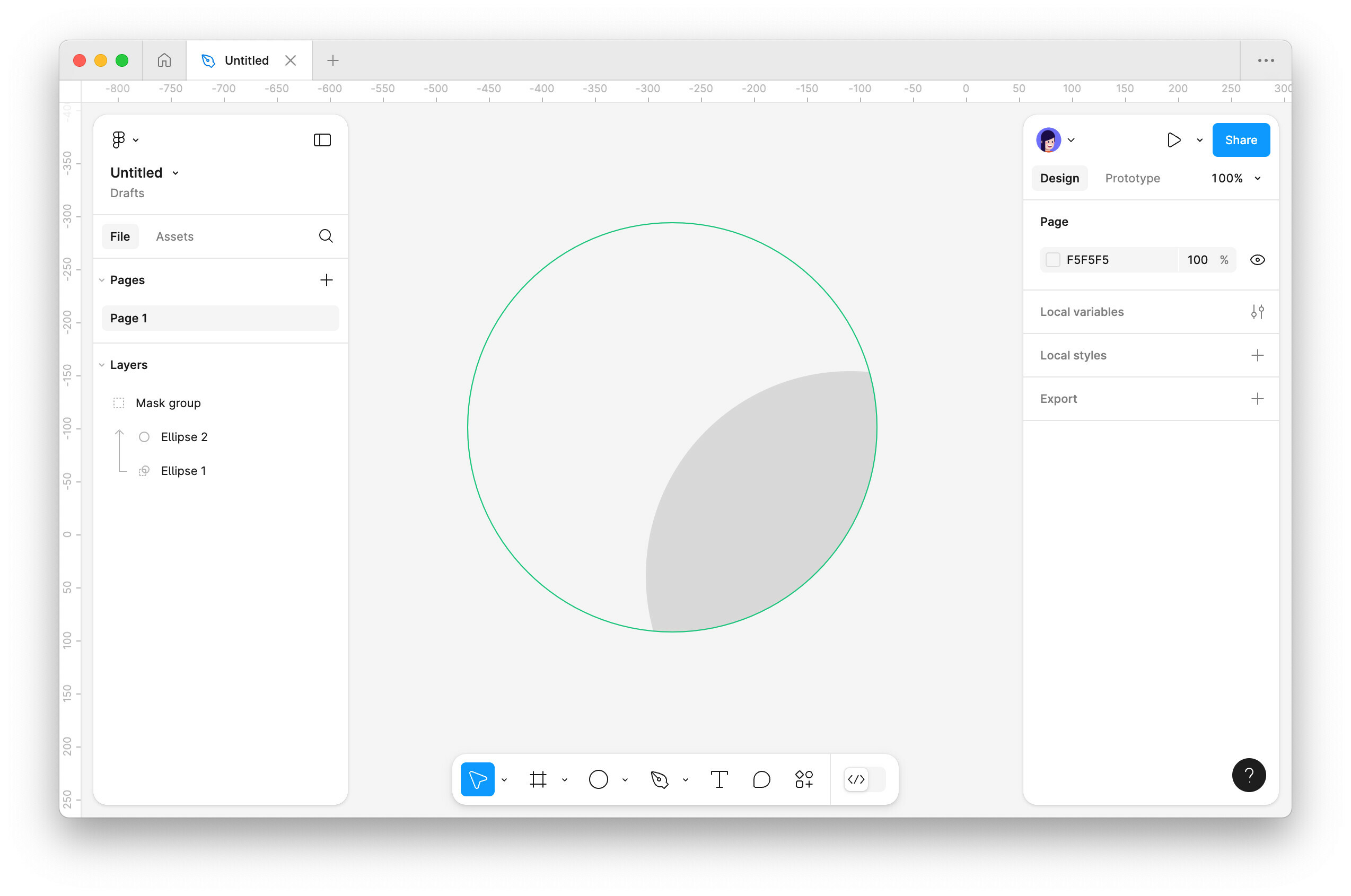Switch to the Assets tab

pos(175,236)
